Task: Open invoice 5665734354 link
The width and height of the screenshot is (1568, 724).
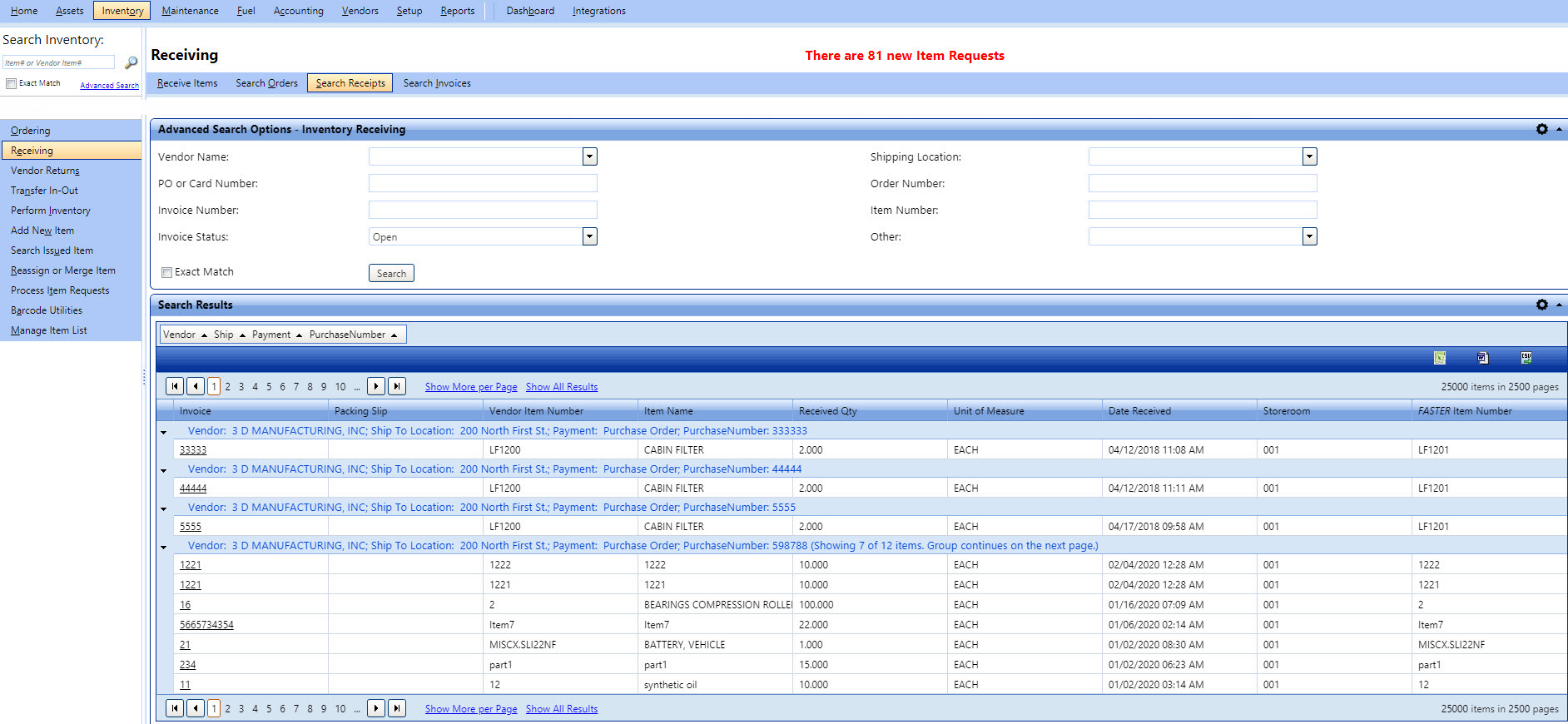Action: click(206, 625)
